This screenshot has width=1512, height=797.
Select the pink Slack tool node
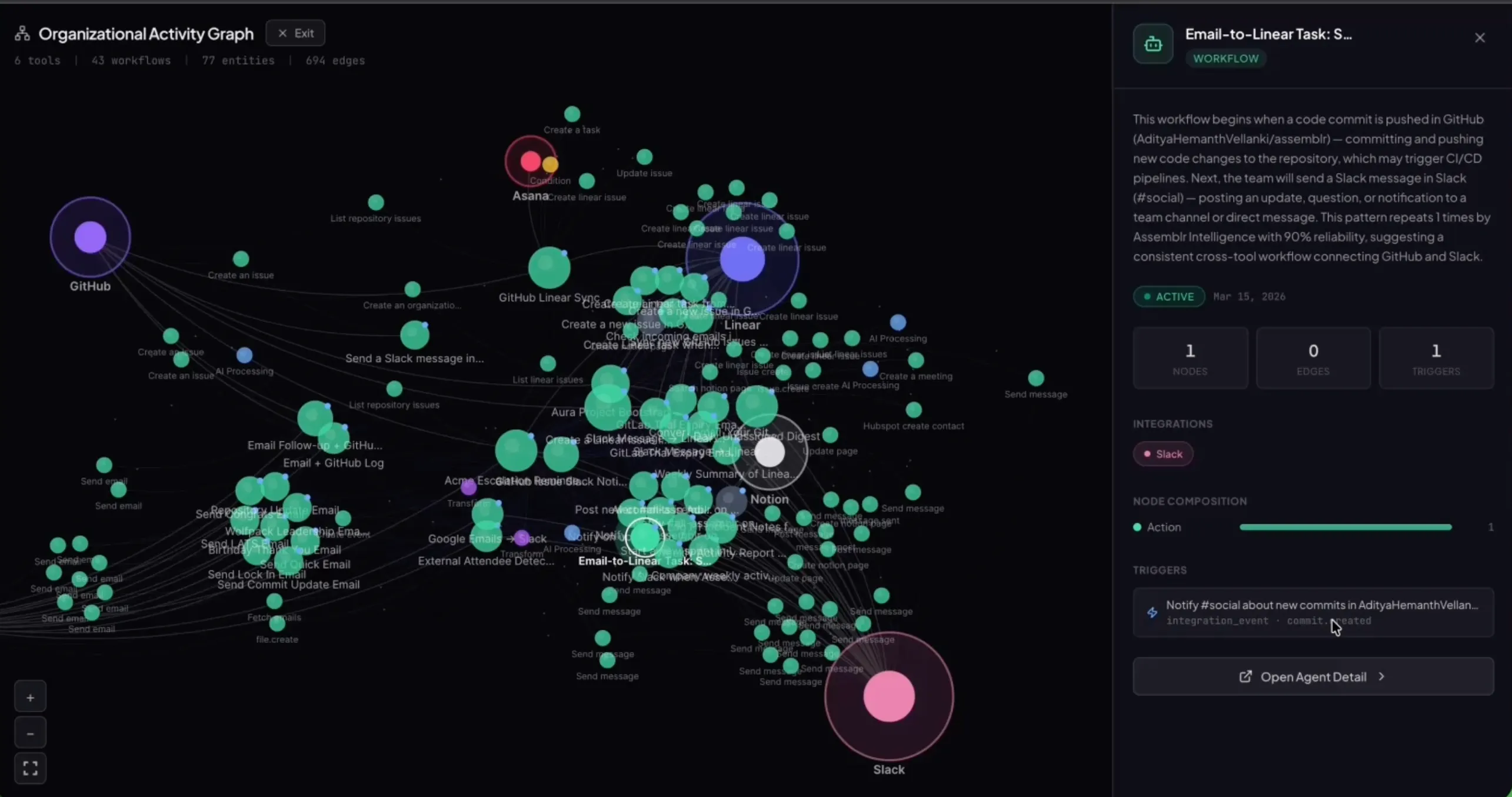(889, 696)
